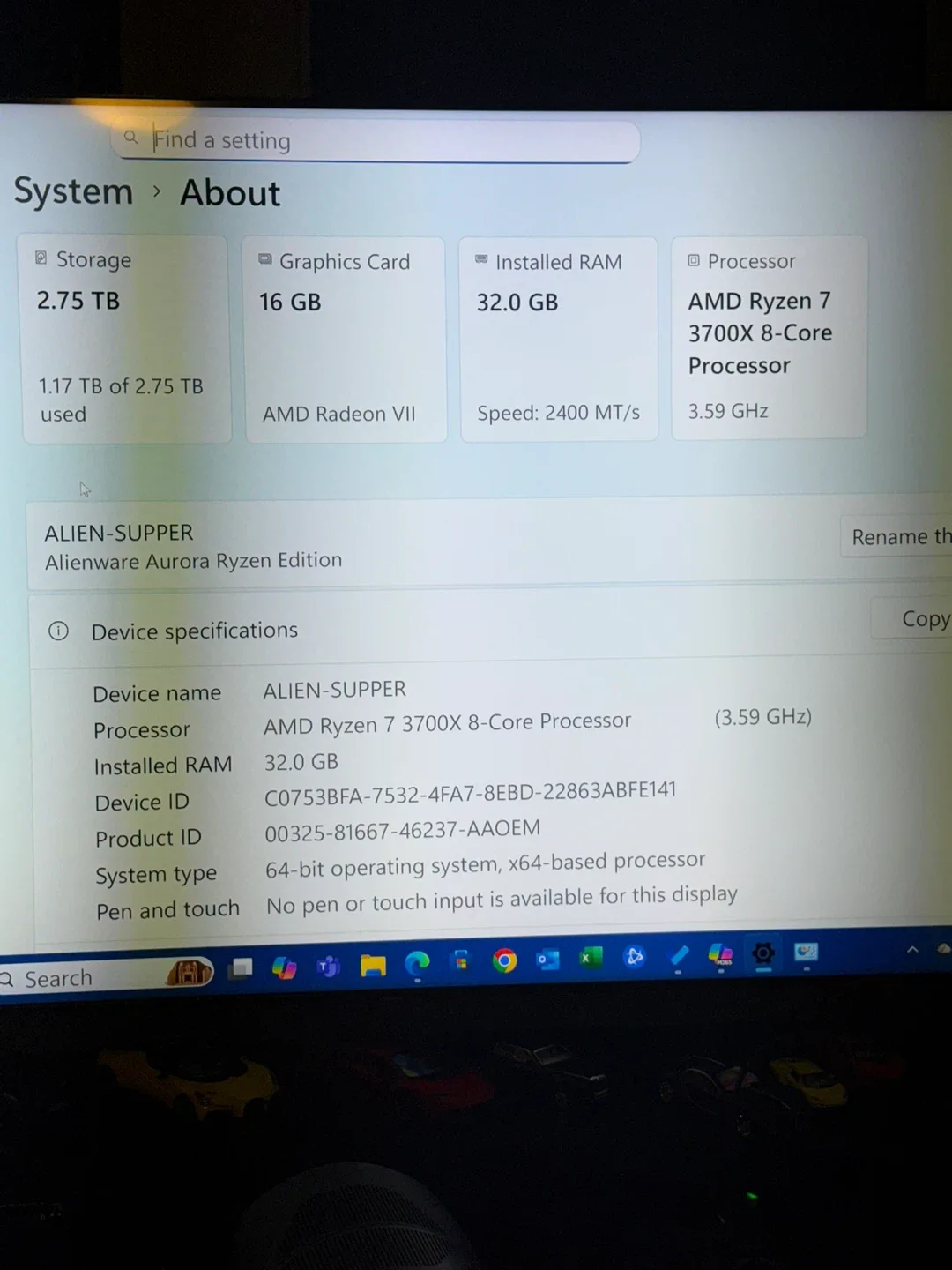Open Microsoft Teams from the taskbar
This screenshot has width=952, height=1270.
click(327, 966)
